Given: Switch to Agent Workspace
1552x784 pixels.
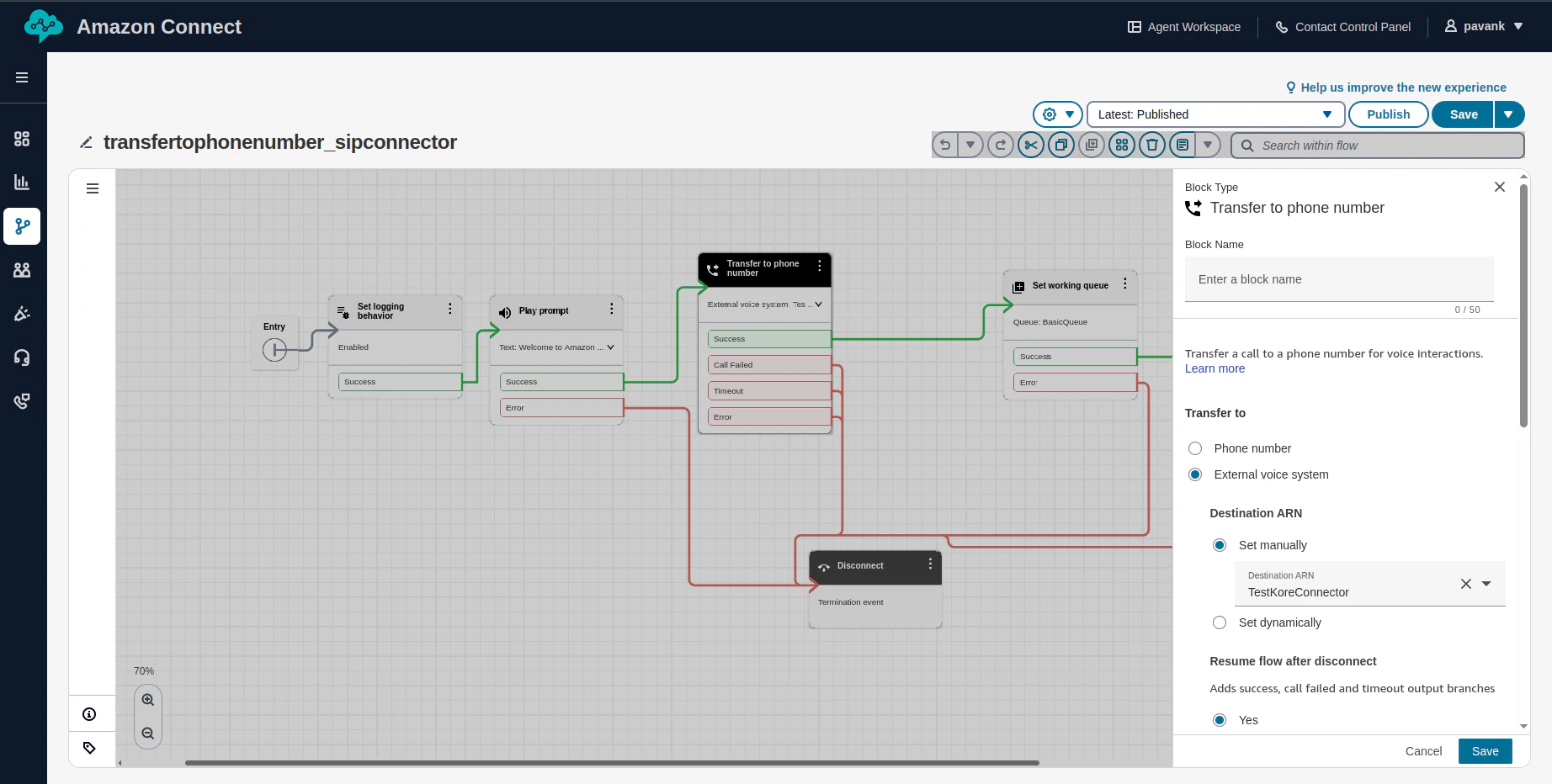Looking at the screenshot, I should click(1183, 26).
